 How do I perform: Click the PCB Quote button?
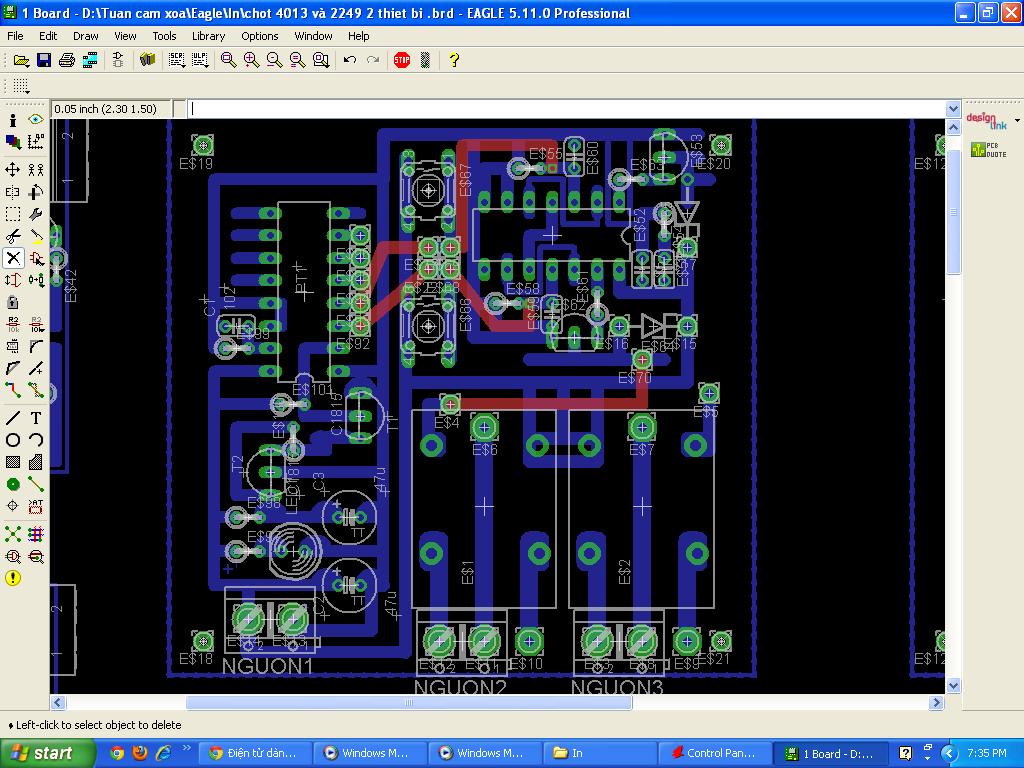click(988, 150)
